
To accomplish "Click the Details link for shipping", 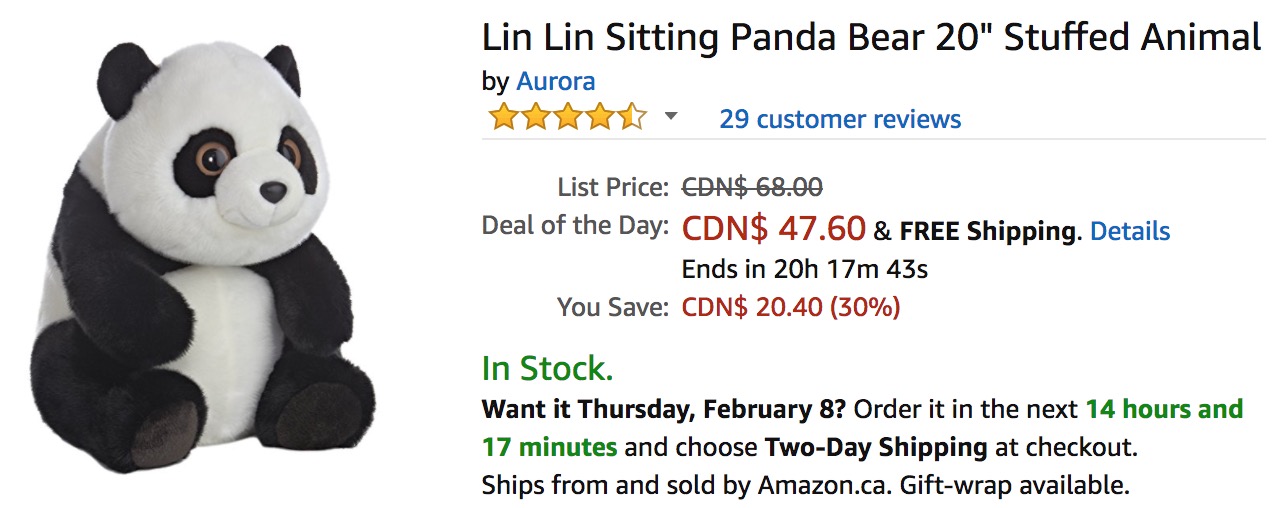I will point(1130,231).
